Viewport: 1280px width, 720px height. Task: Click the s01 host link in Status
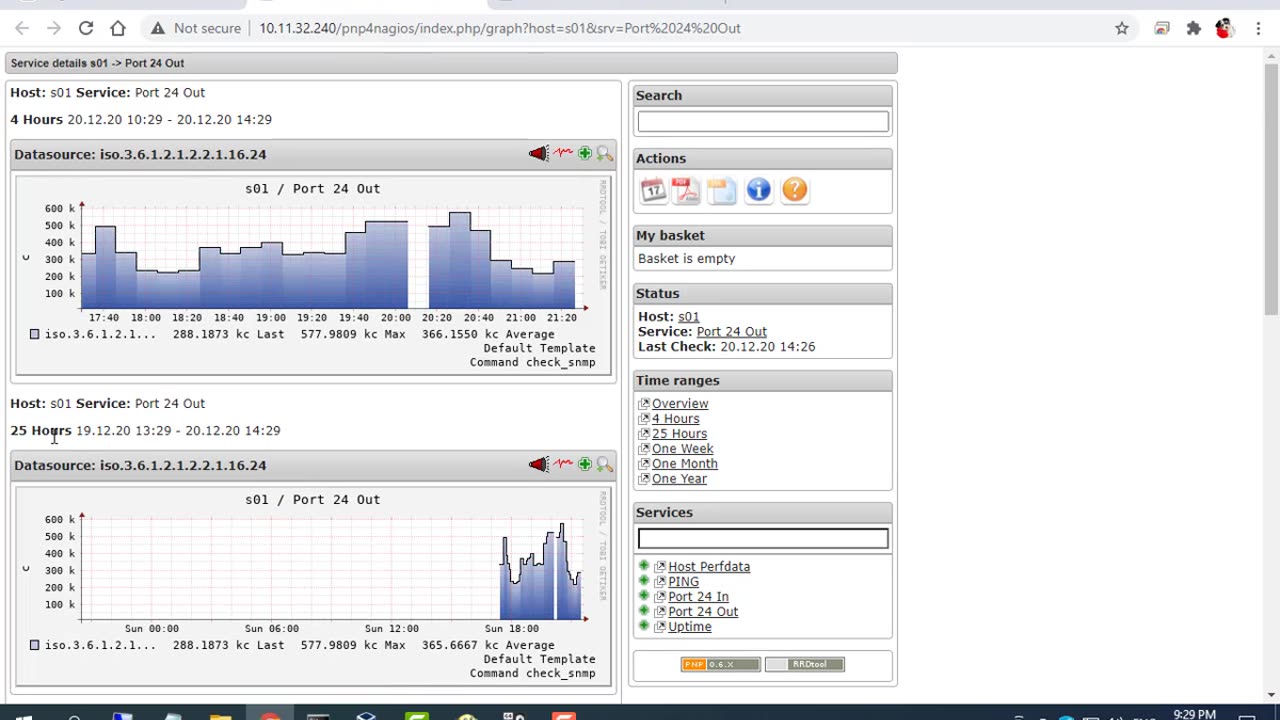[689, 317]
